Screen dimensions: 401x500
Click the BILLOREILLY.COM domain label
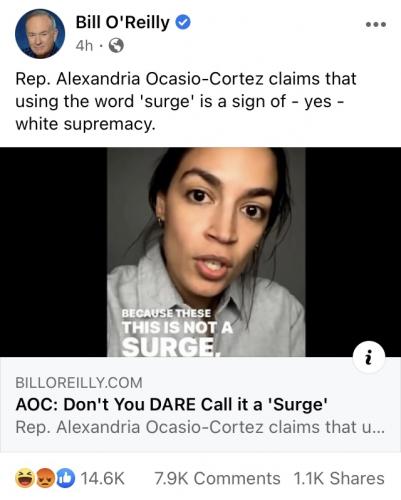(79, 383)
